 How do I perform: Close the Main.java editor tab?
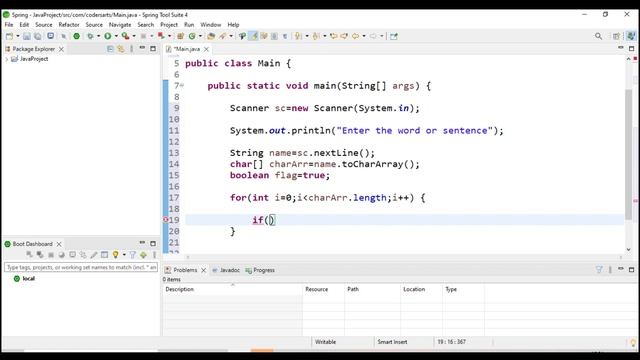[207, 49]
